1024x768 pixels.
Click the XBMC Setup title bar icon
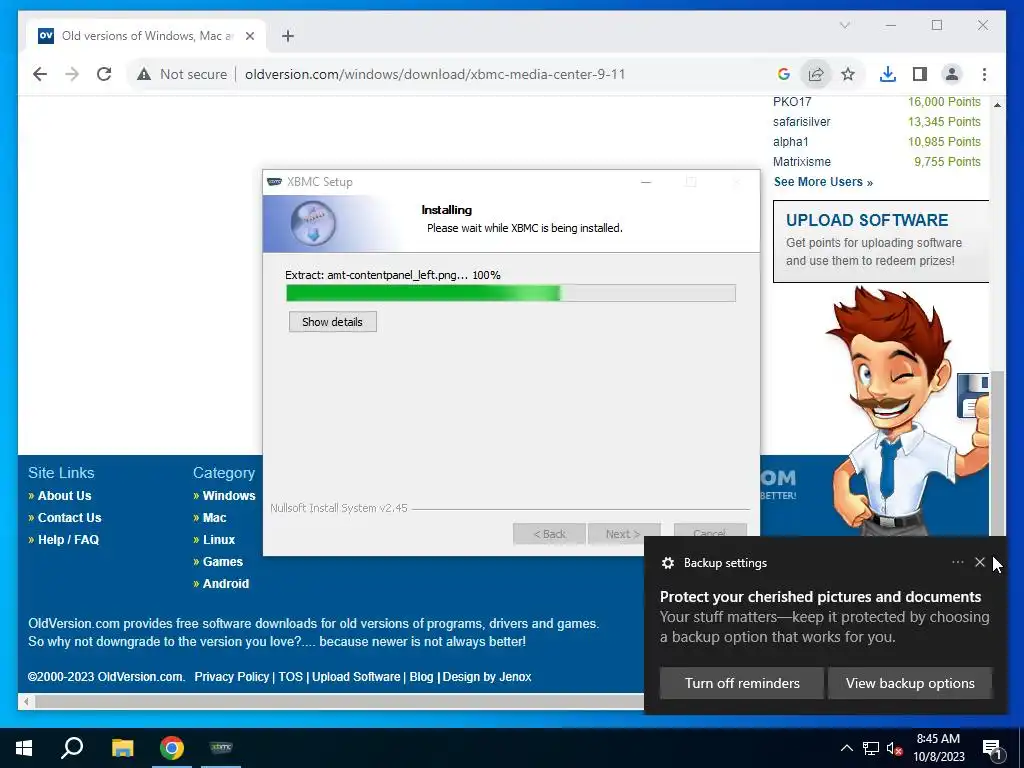coord(275,182)
